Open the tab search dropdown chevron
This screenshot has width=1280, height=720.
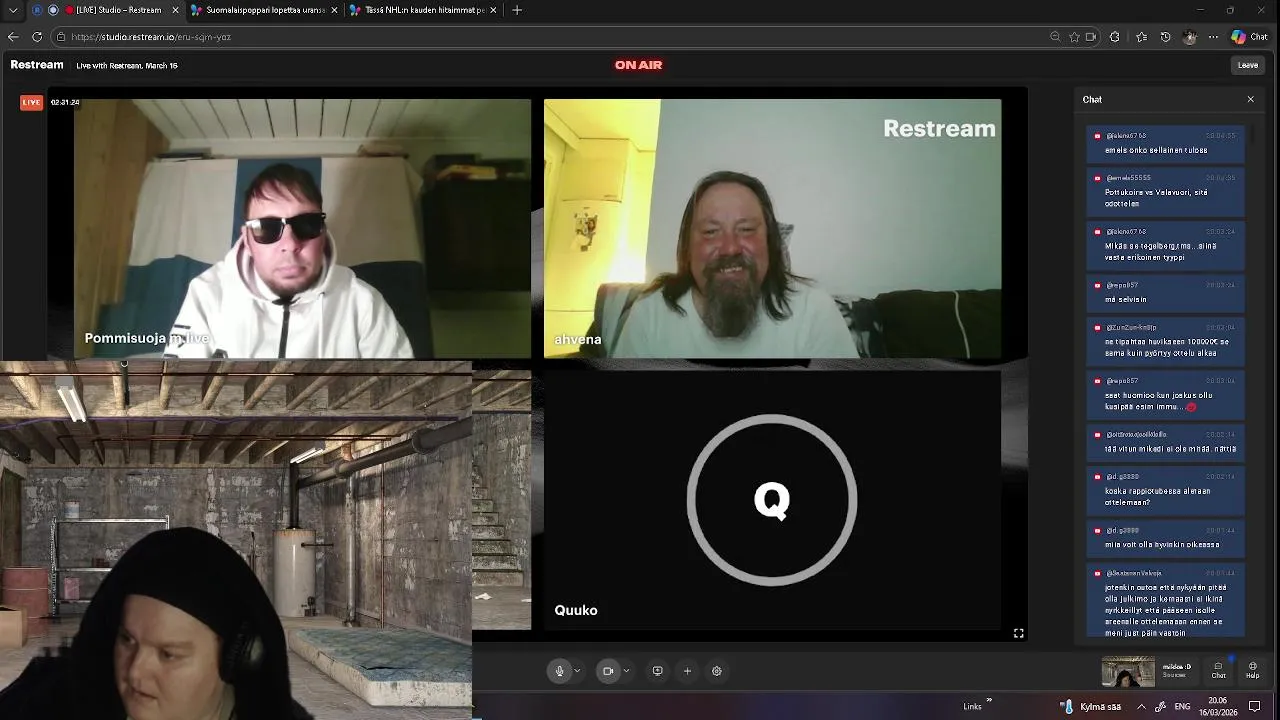pos(13,10)
